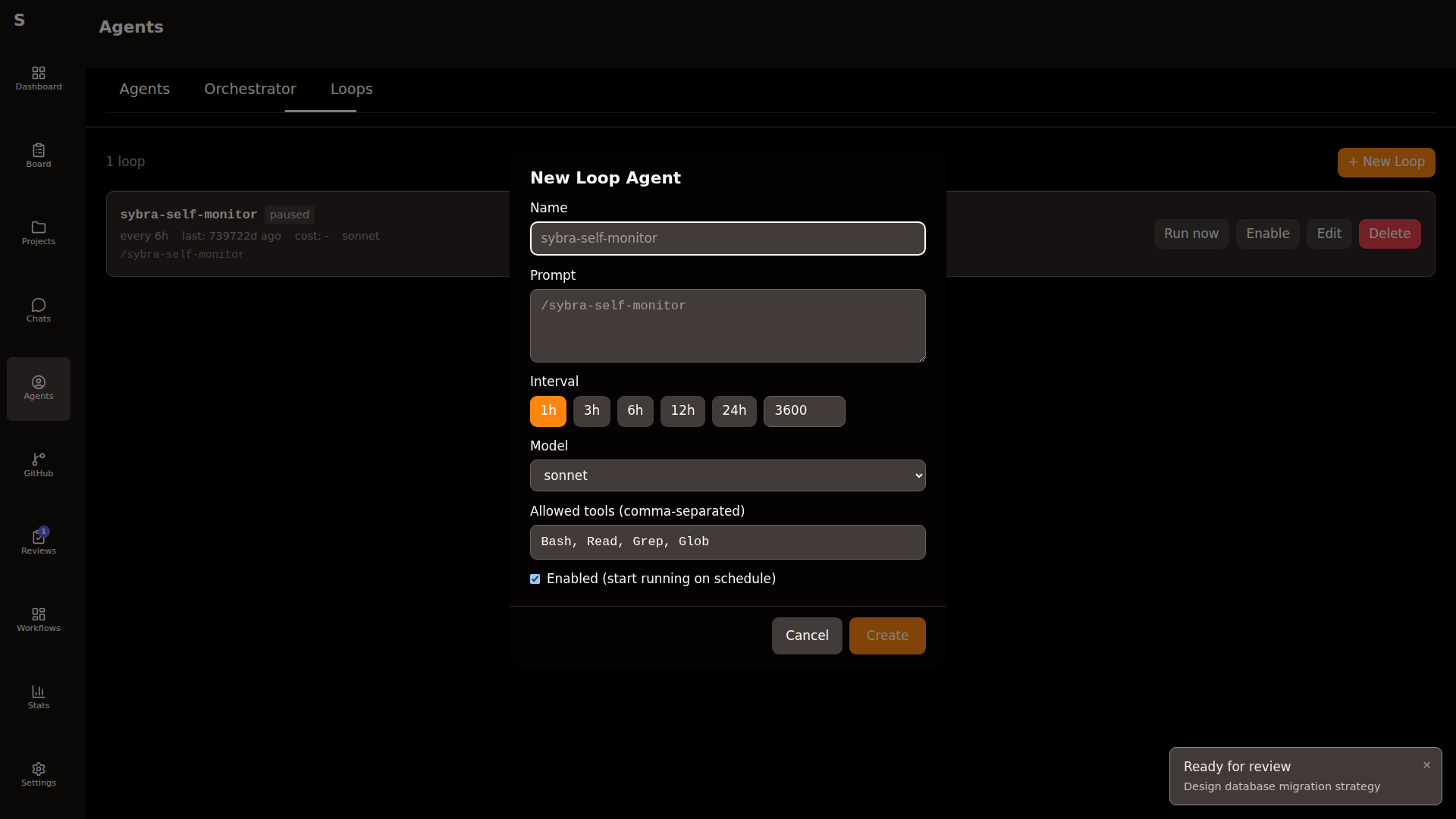This screenshot has width=1456, height=819.
Task: Open the Settings page
Action: coord(38,774)
